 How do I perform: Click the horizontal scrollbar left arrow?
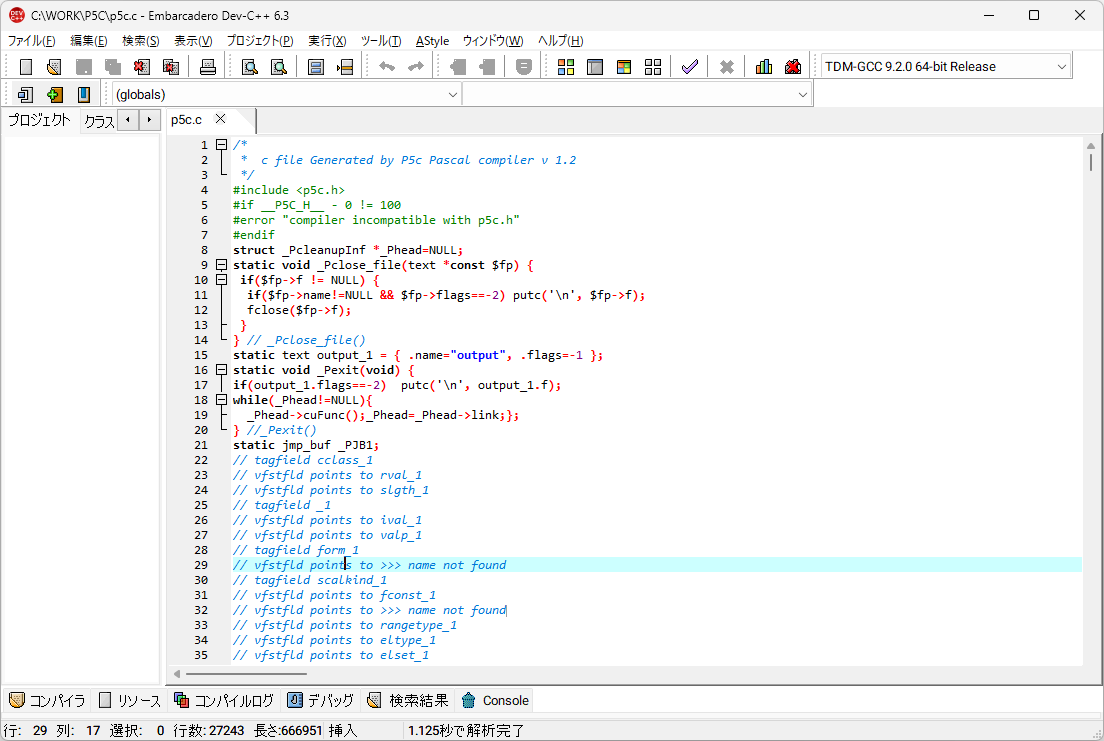tap(177, 674)
